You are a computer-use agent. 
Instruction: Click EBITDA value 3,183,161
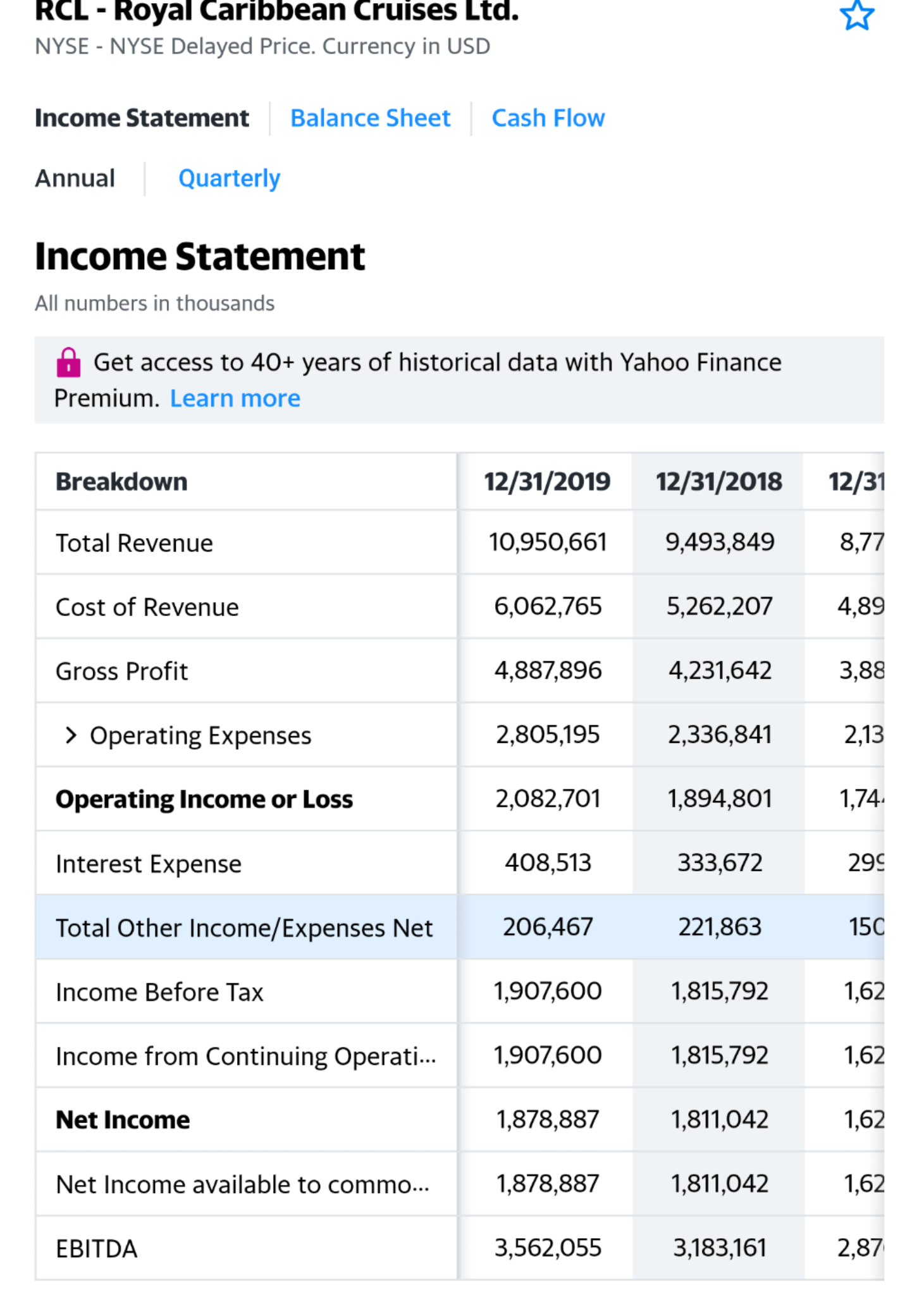(720, 1248)
